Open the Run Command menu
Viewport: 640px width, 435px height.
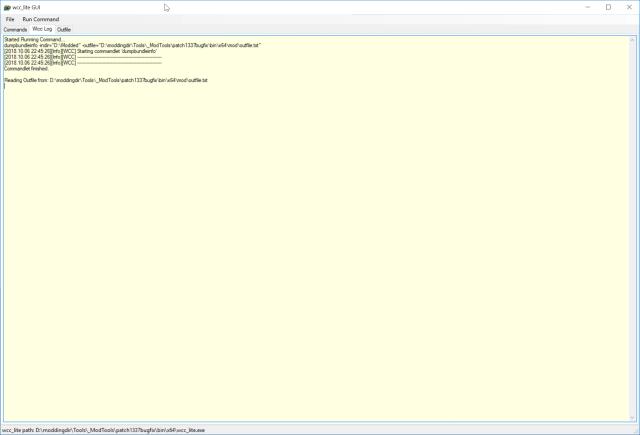[41, 19]
